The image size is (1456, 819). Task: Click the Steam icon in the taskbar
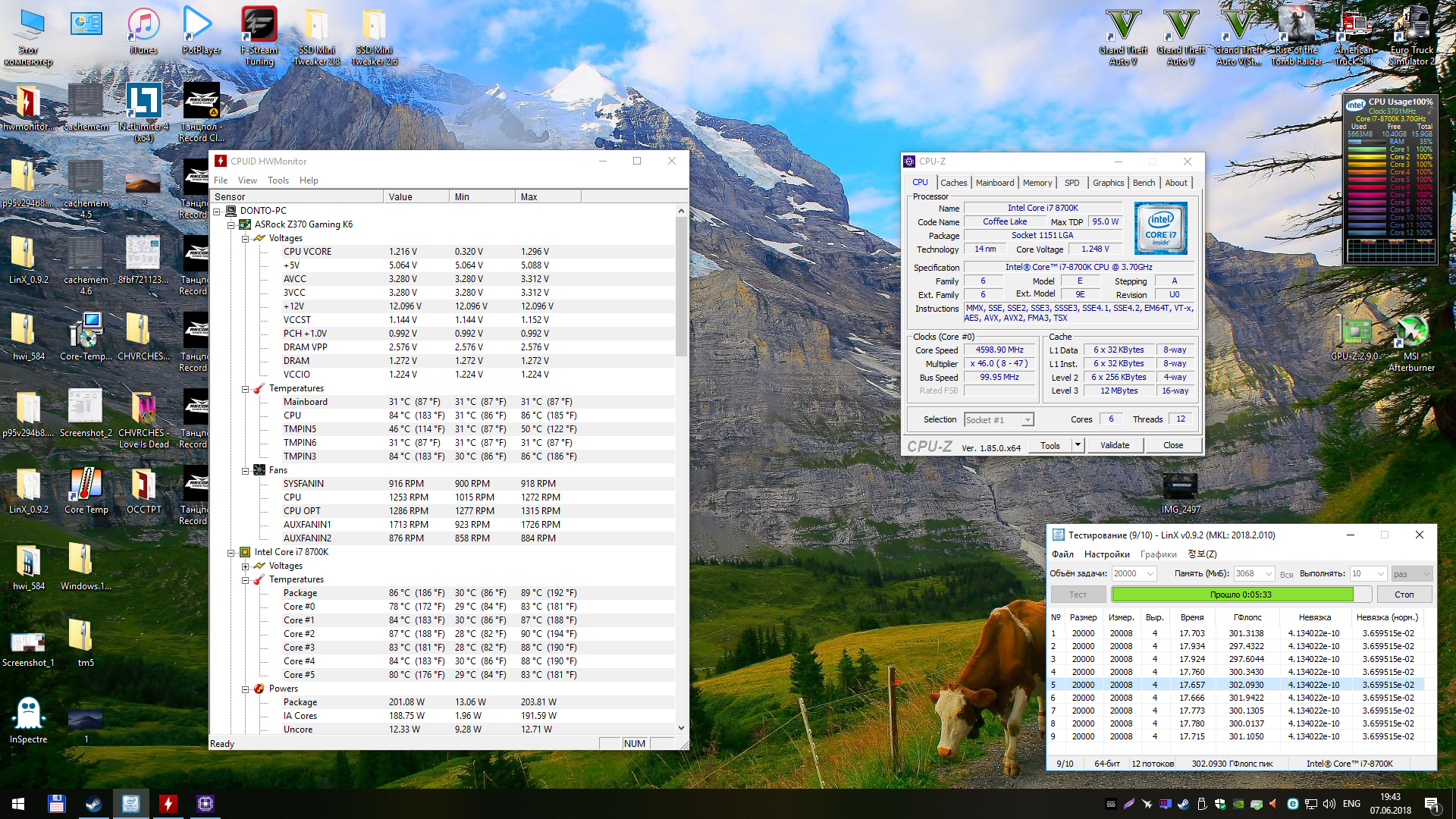pyautogui.click(x=93, y=804)
